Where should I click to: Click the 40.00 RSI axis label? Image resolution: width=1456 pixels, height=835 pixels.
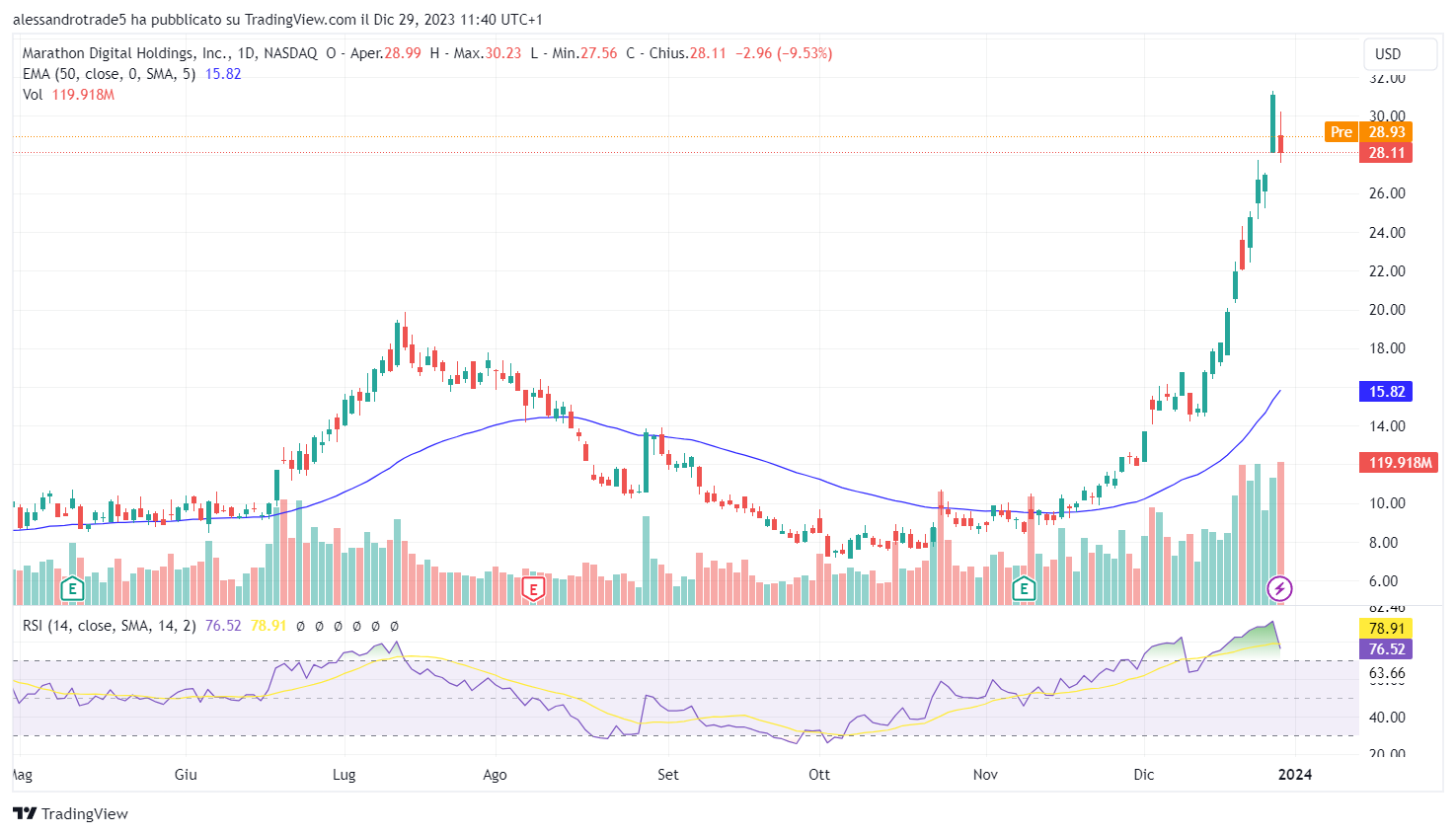pyautogui.click(x=1386, y=718)
